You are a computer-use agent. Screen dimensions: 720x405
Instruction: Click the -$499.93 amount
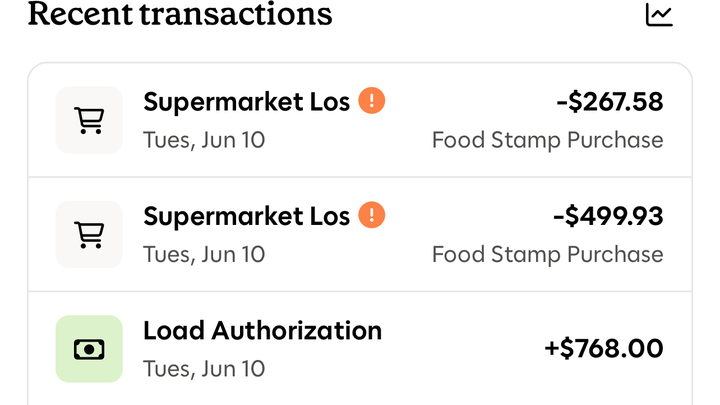608,215
